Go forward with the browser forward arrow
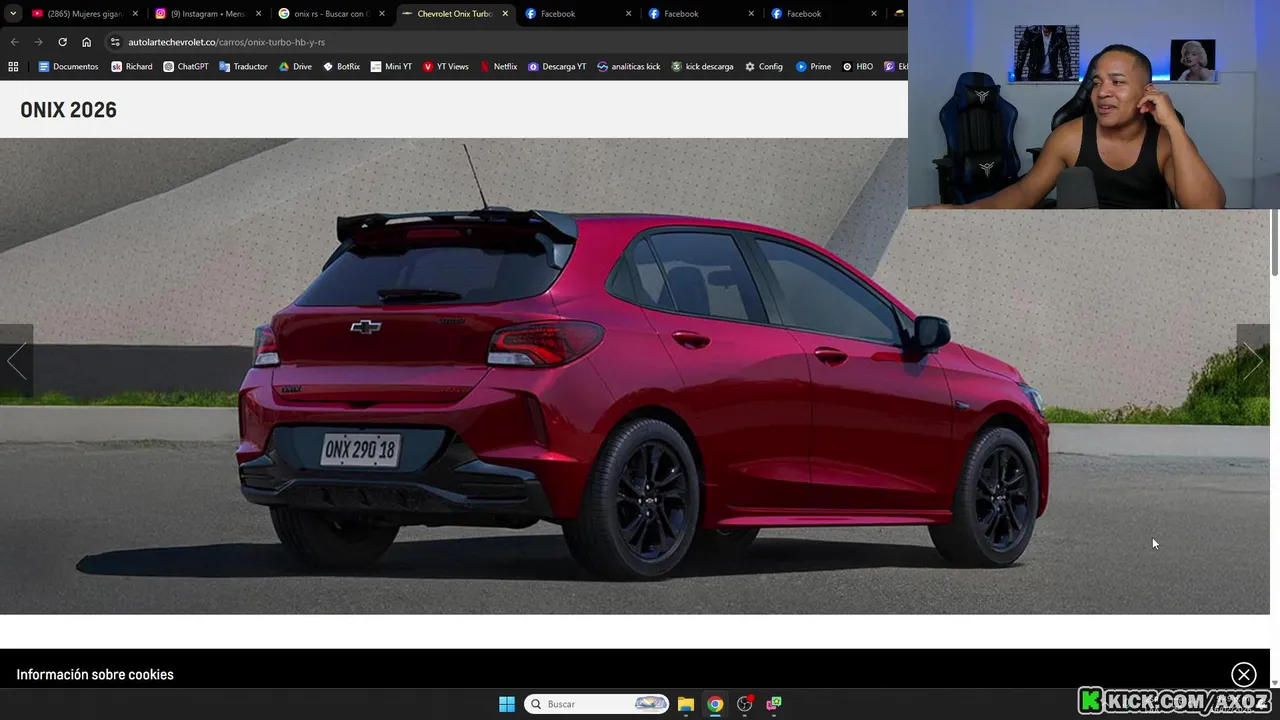1280x720 pixels. coord(38,42)
